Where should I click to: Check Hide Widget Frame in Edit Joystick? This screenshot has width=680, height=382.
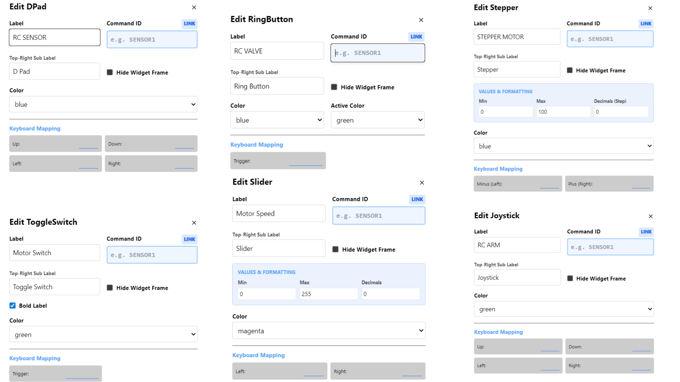click(570, 278)
